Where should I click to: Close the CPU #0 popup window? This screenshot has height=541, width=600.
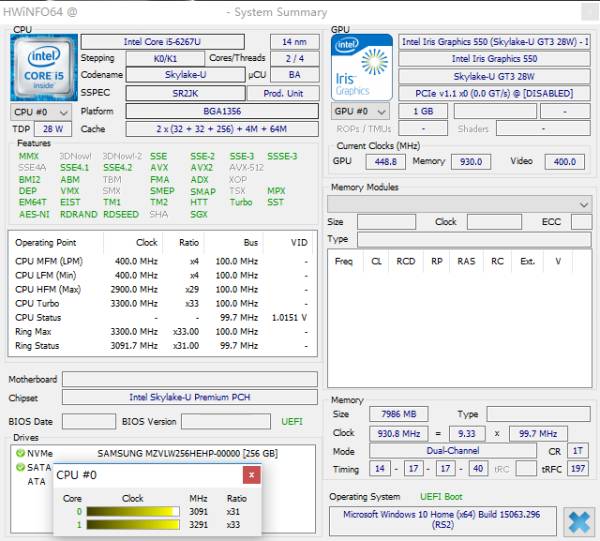pyautogui.click(x=252, y=476)
